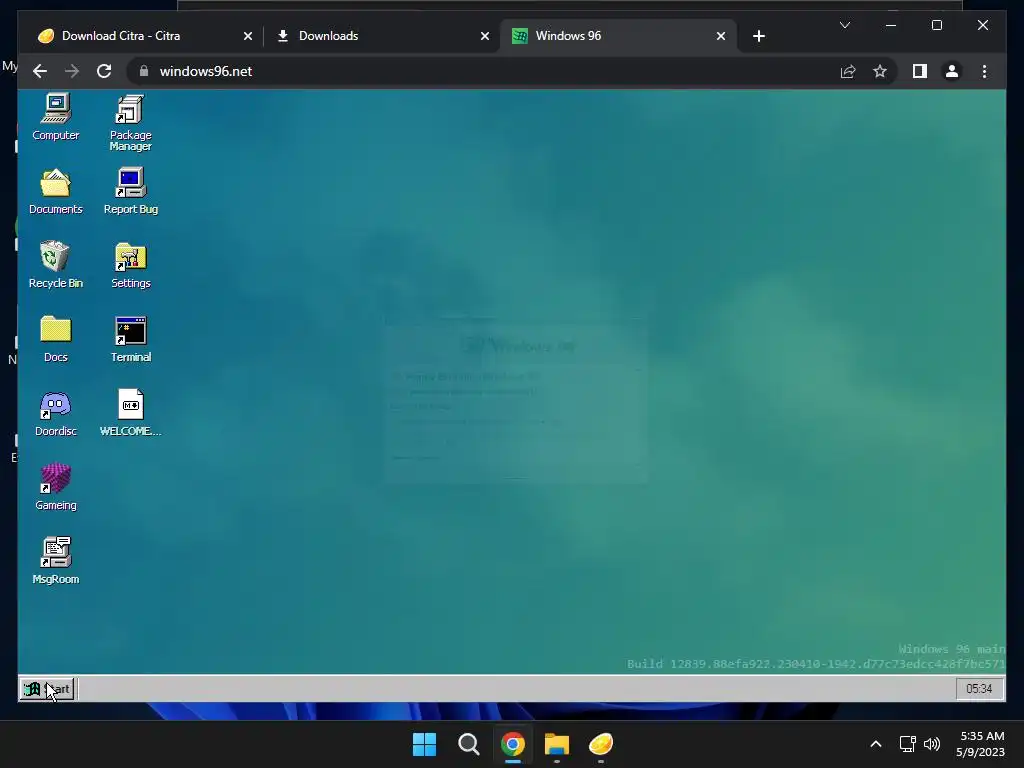Open Windows taskbar search
Screen dimensions: 1024x768
tap(469, 744)
